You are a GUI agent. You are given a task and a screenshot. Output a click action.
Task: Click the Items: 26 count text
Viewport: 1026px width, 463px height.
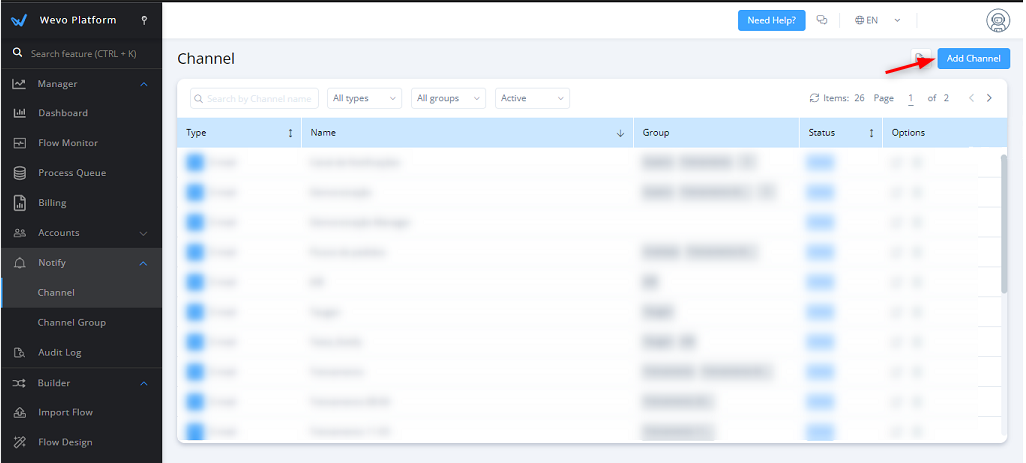844,98
